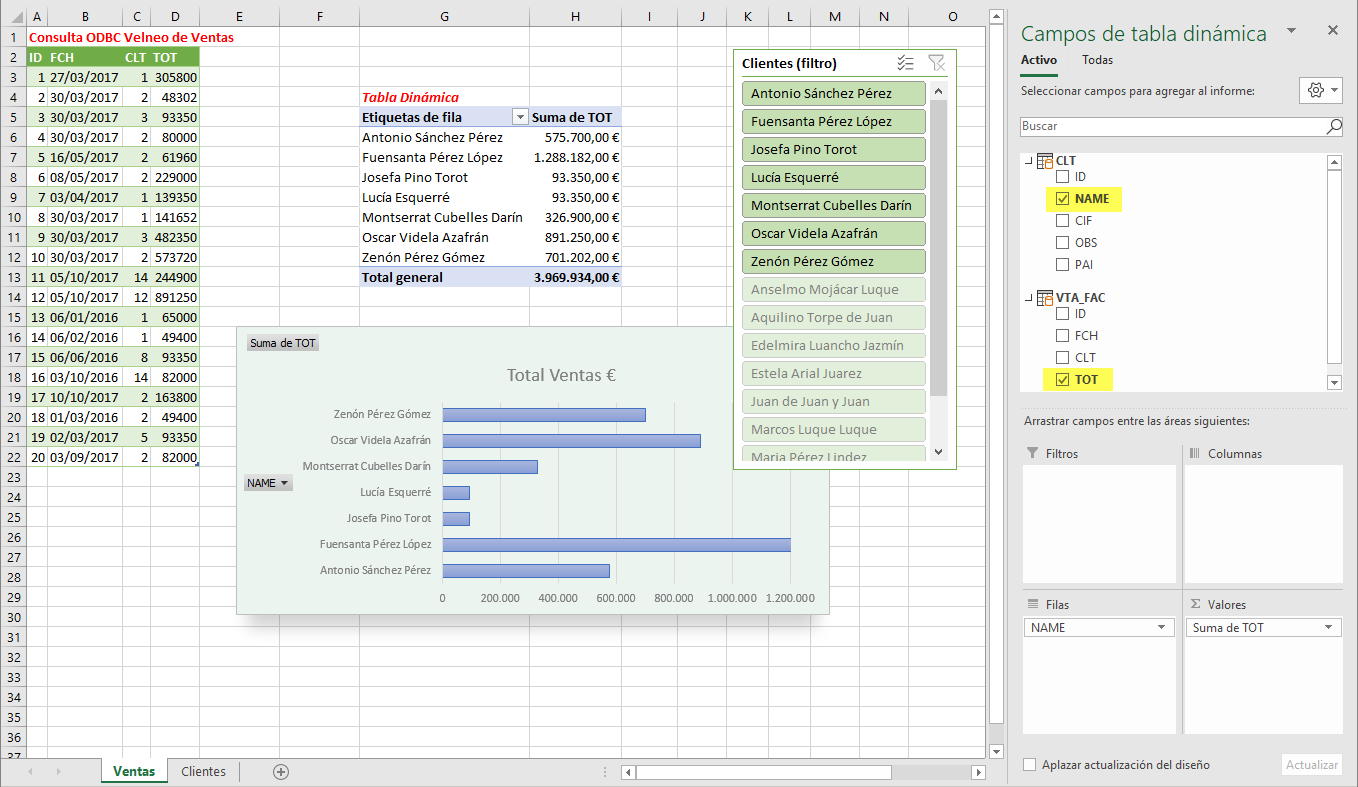Open the NAME field button dropdown on the chart
The image size is (1358, 787).
(x=268, y=483)
